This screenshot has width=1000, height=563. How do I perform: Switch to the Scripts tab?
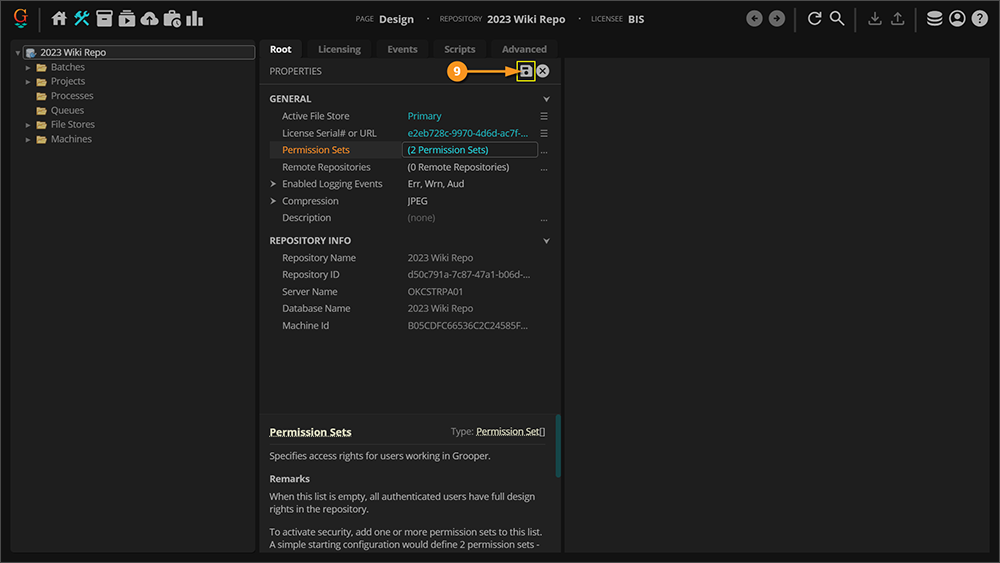[460, 49]
